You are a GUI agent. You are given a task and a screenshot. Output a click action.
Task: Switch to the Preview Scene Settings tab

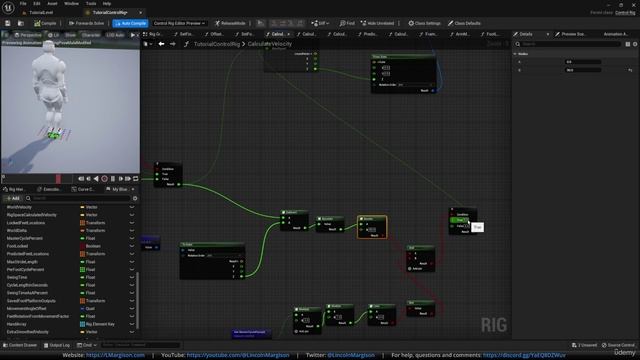click(573, 34)
